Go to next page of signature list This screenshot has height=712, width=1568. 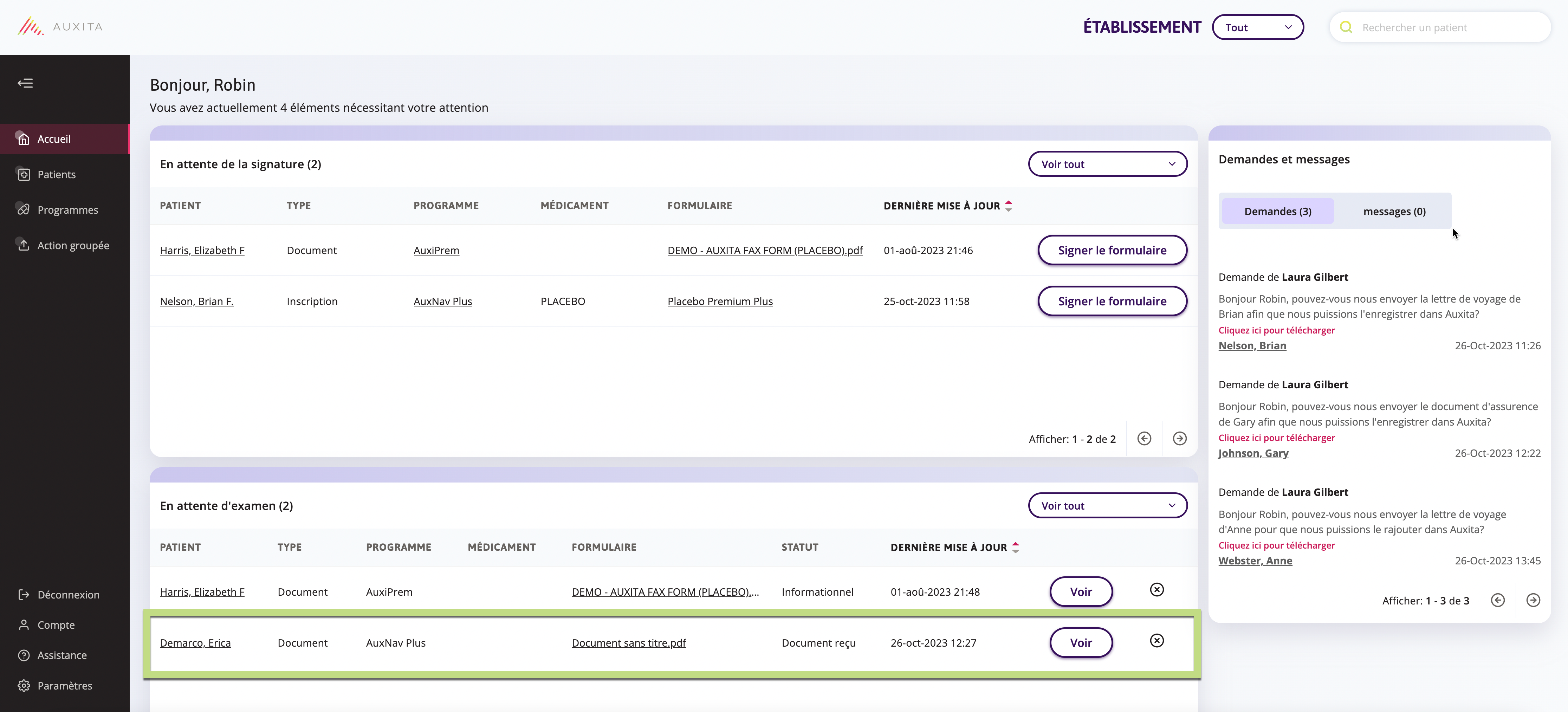1180,439
